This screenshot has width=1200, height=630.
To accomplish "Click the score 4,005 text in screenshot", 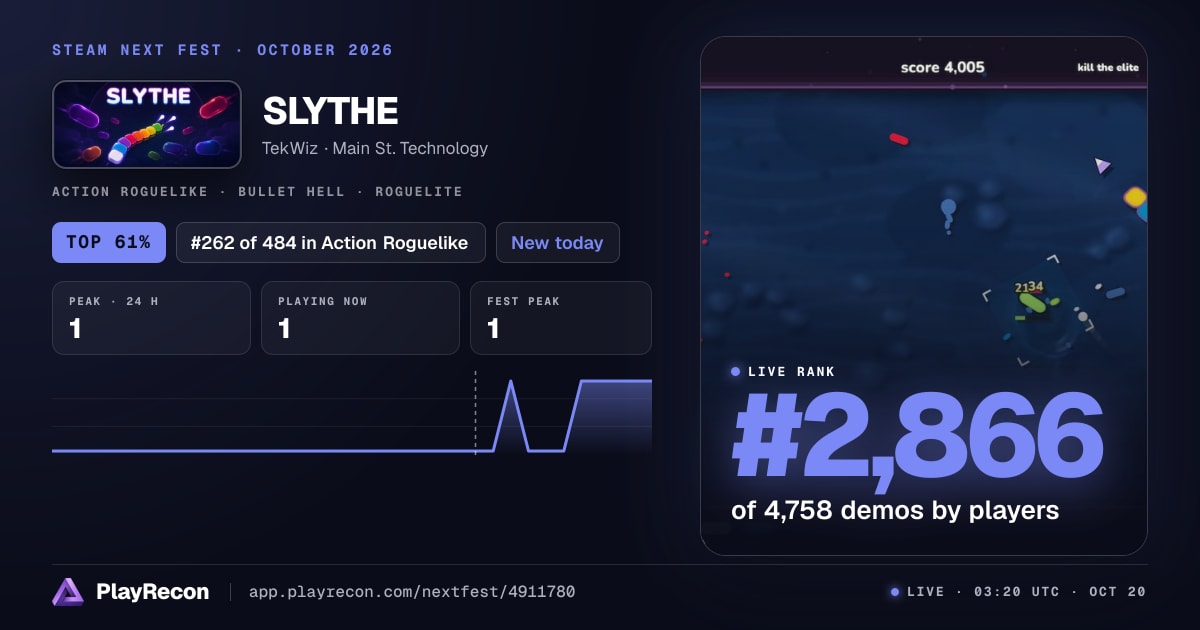I will click(x=943, y=67).
